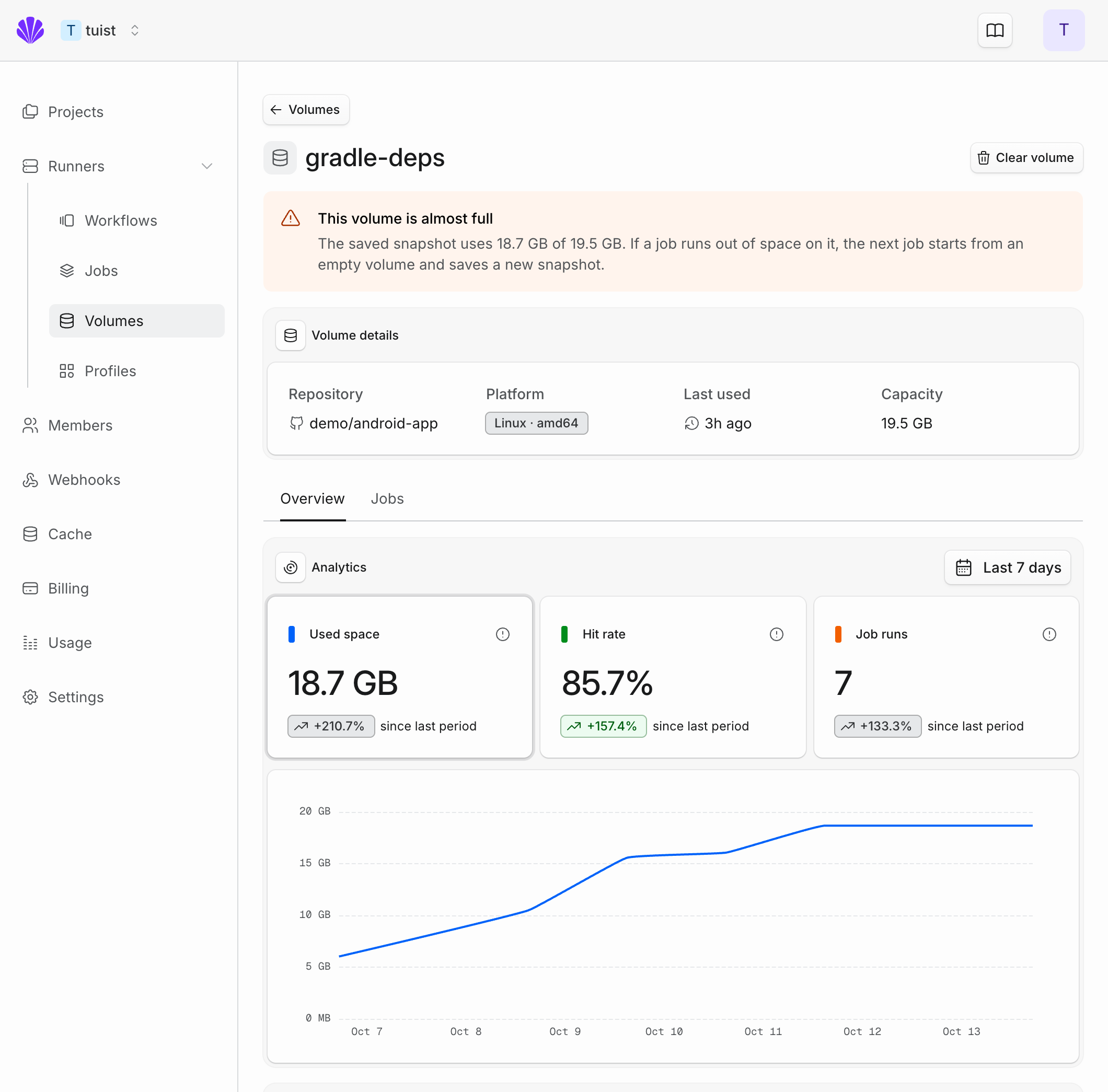The width and height of the screenshot is (1108, 1092).
Task: Open the Last 7 days date range
Action: [1007, 567]
